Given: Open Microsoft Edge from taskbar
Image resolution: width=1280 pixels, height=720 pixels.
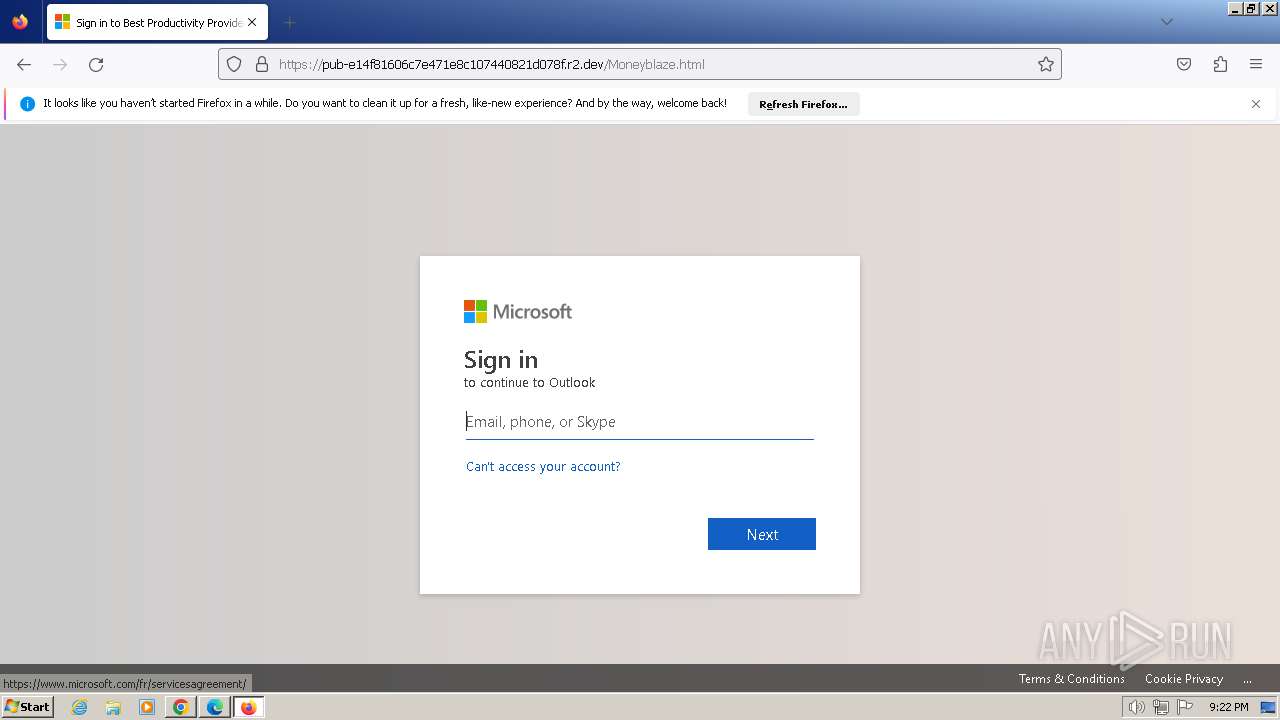Looking at the screenshot, I should pyautogui.click(x=215, y=707).
